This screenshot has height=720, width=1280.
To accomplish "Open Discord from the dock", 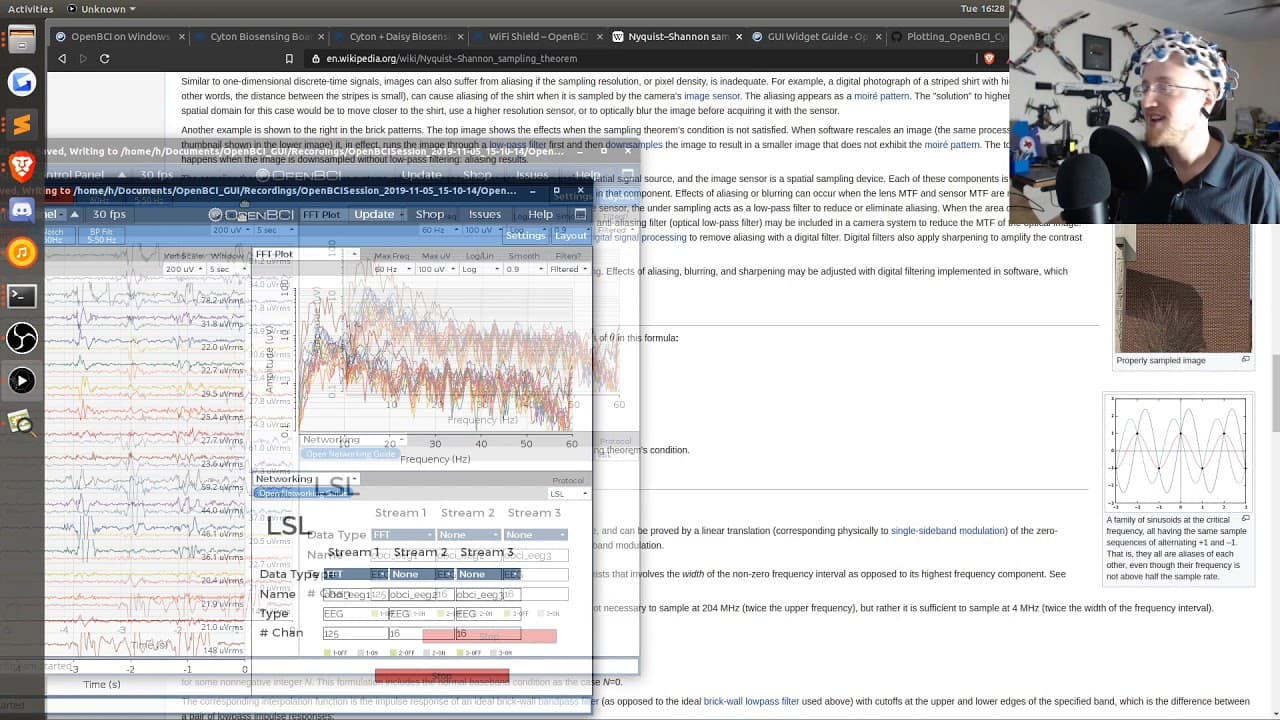I will 22,210.
